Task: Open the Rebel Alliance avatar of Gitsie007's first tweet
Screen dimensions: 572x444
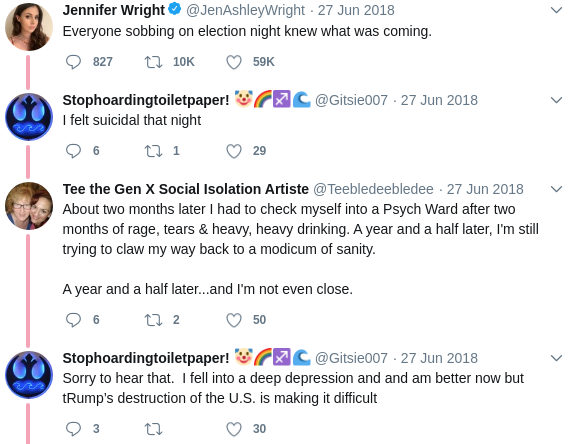Action: [29, 117]
